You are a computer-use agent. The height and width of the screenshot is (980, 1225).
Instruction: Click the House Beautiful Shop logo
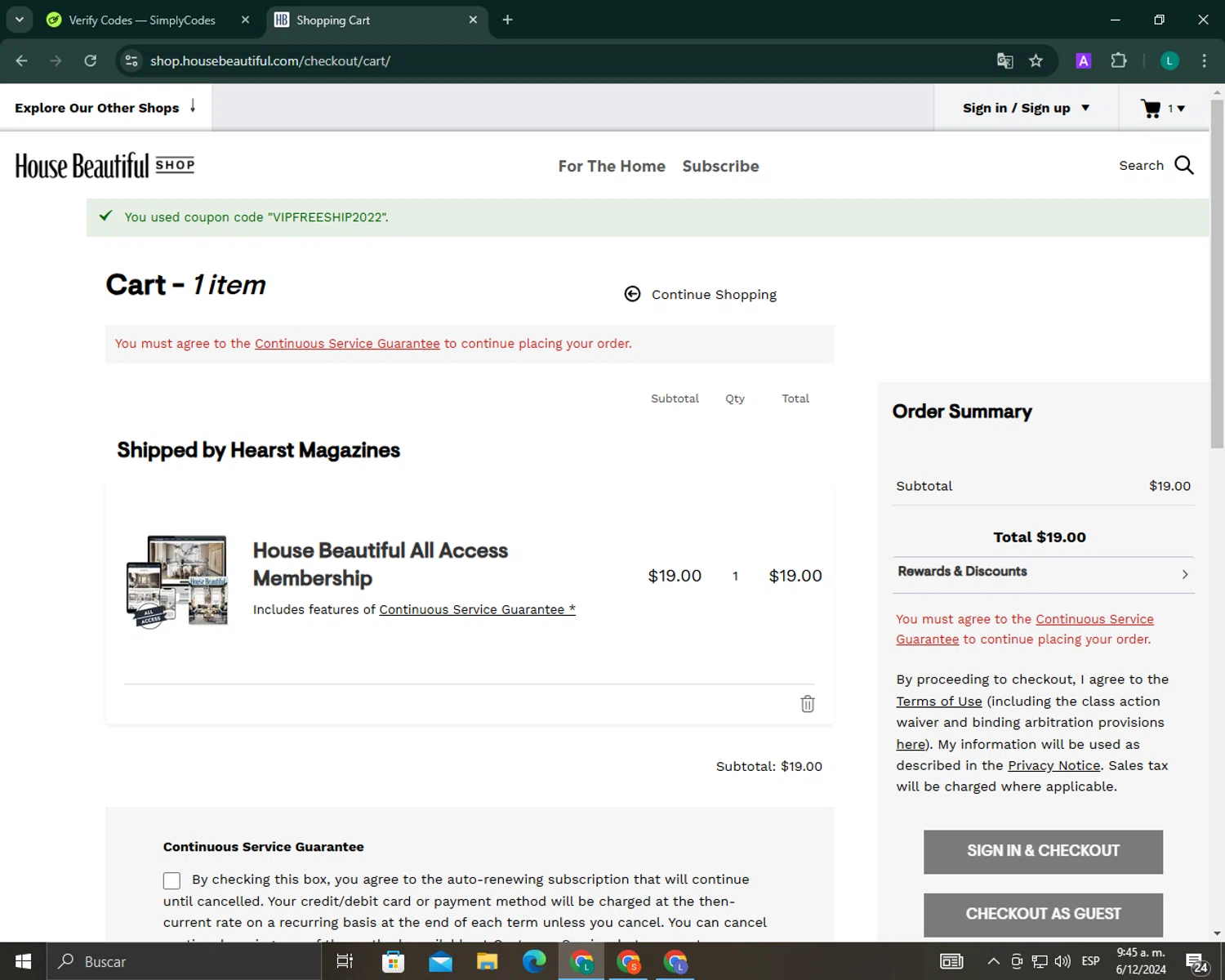105,166
